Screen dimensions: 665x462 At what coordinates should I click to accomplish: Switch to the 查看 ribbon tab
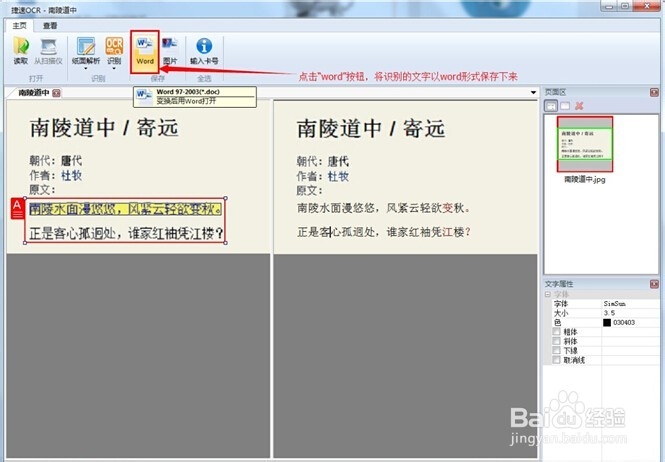pyautogui.click(x=50, y=26)
